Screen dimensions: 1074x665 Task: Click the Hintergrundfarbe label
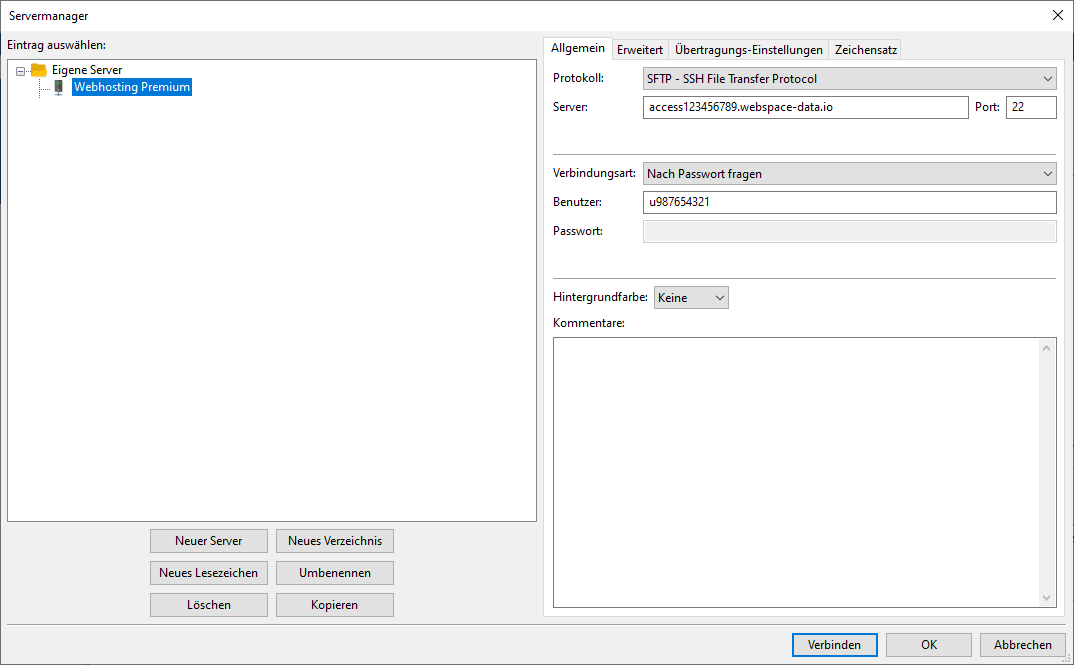(x=600, y=297)
